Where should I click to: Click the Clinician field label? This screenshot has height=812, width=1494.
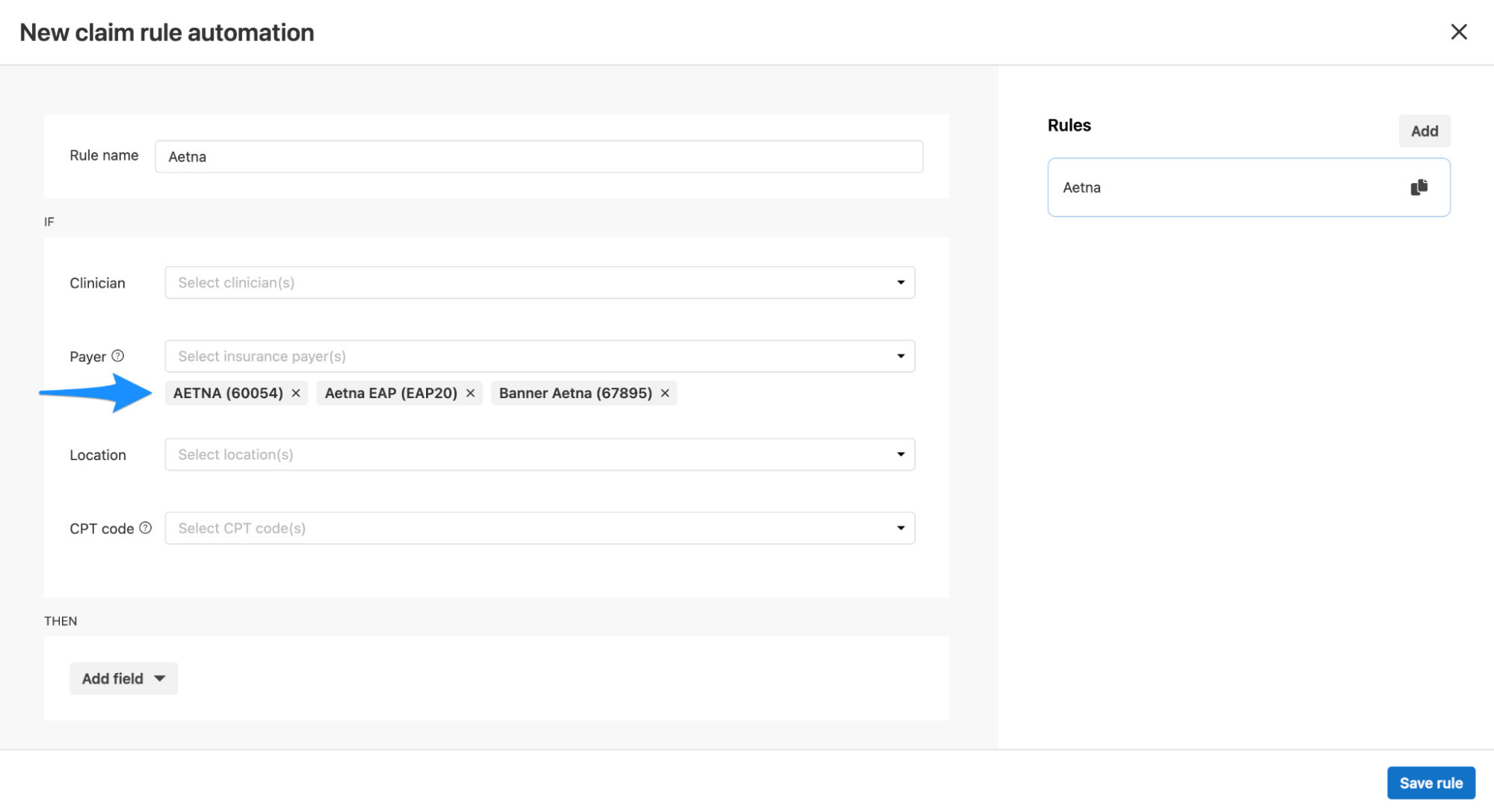[97, 283]
